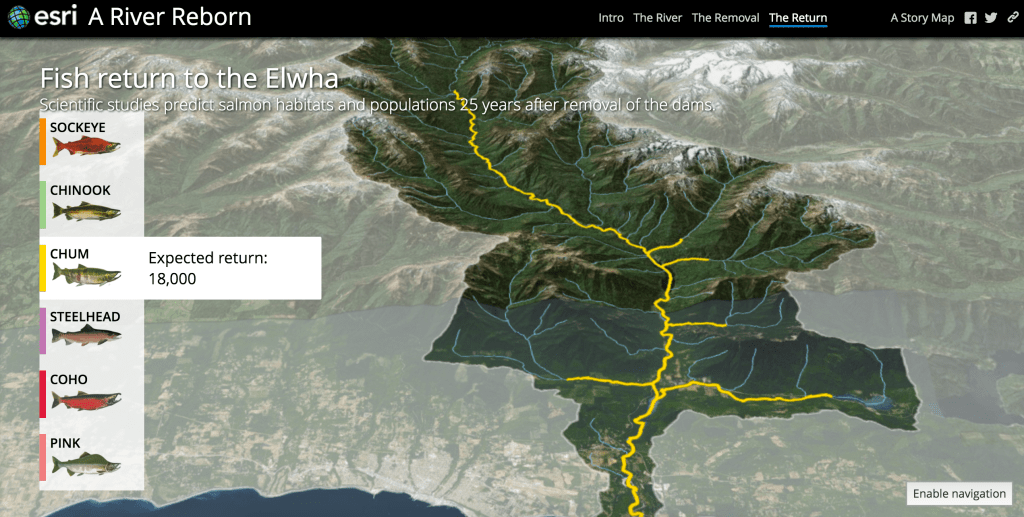The width and height of the screenshot is (1024, 517).
Task: Choose the Steelhead fish image
Action: coord(86,336)
